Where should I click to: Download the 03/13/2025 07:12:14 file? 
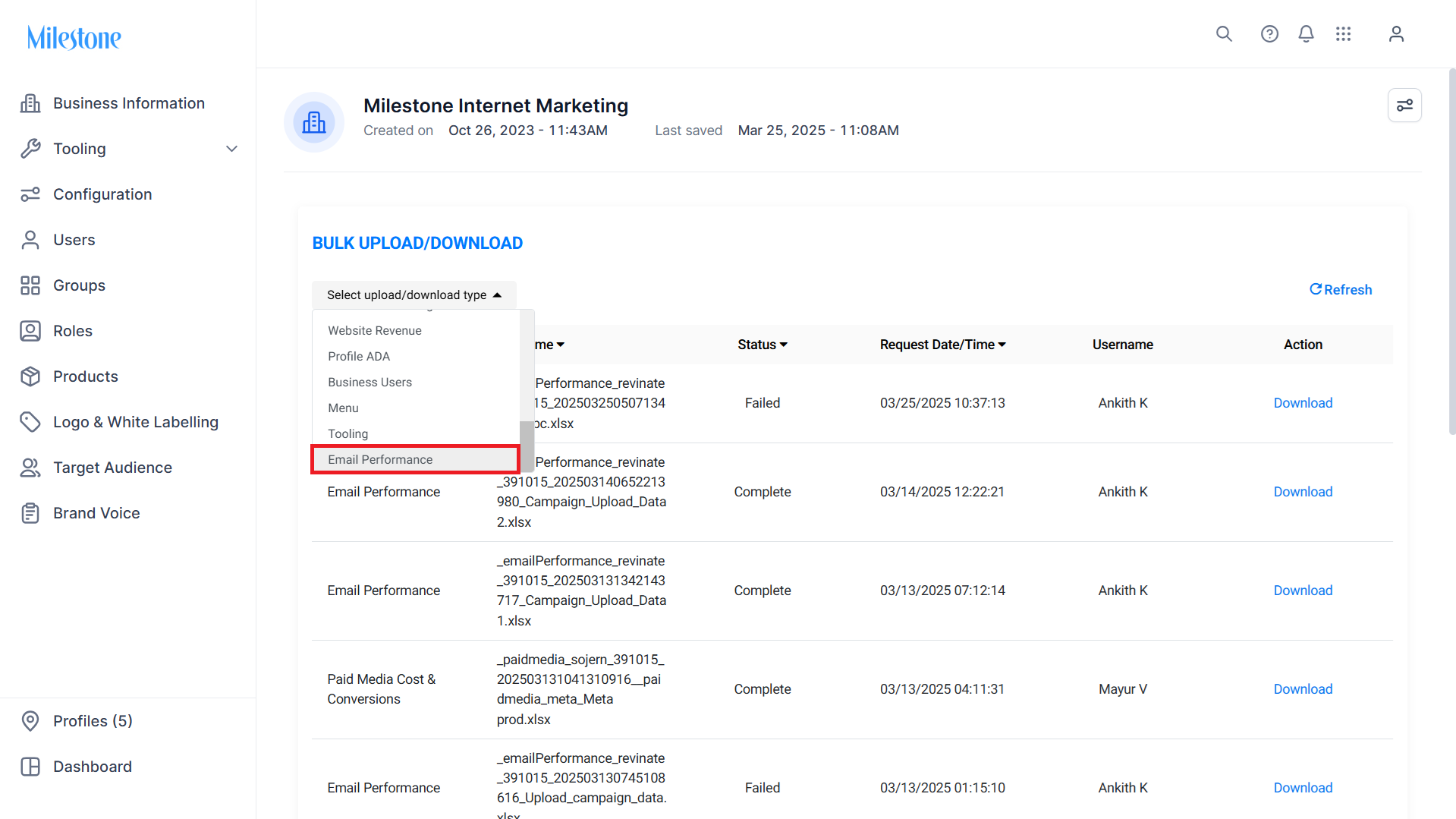pyautogui.click(x=1303, y=591)
